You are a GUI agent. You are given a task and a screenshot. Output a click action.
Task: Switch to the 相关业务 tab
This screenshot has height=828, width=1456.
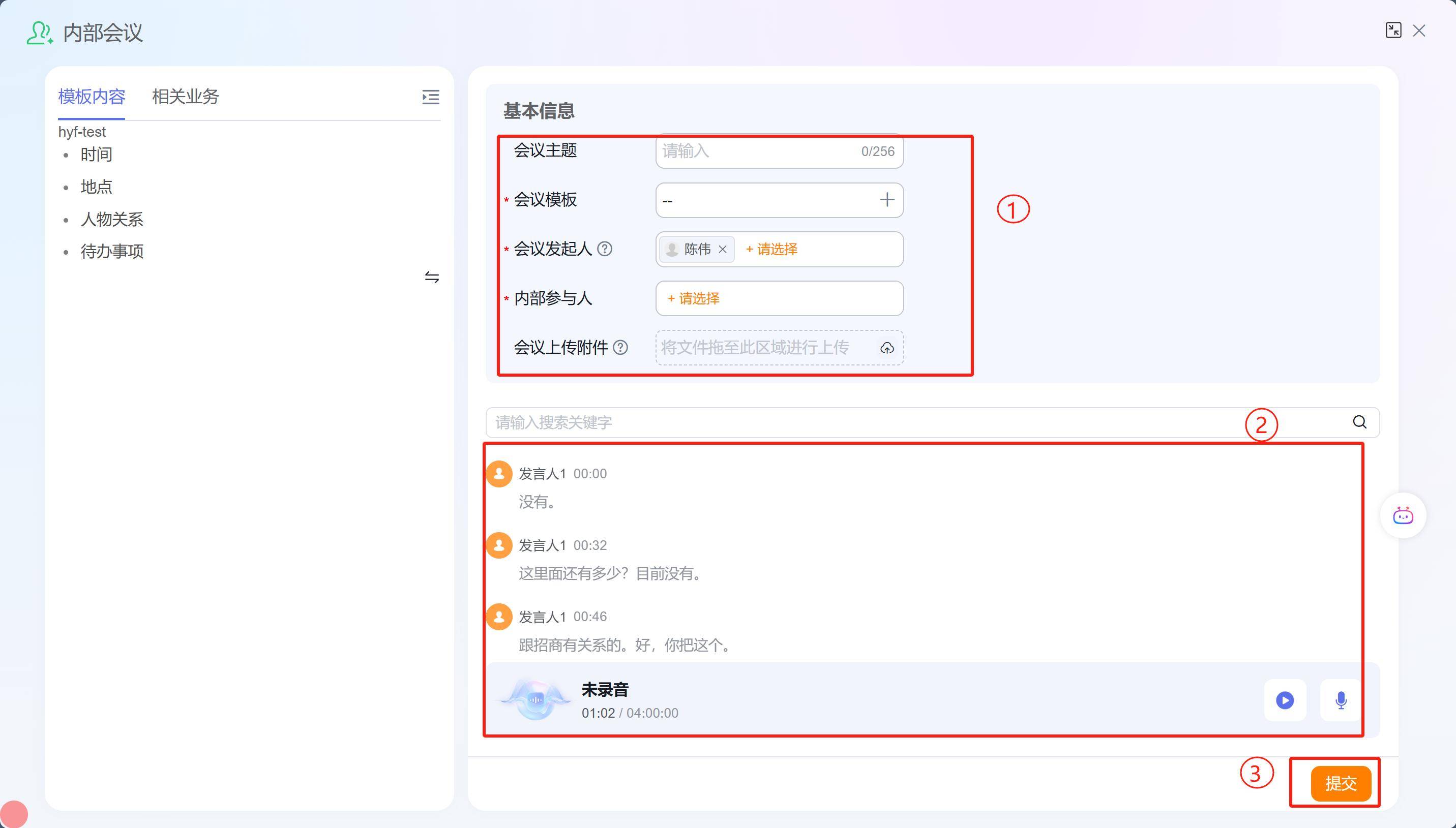click(x=186, y=97)
